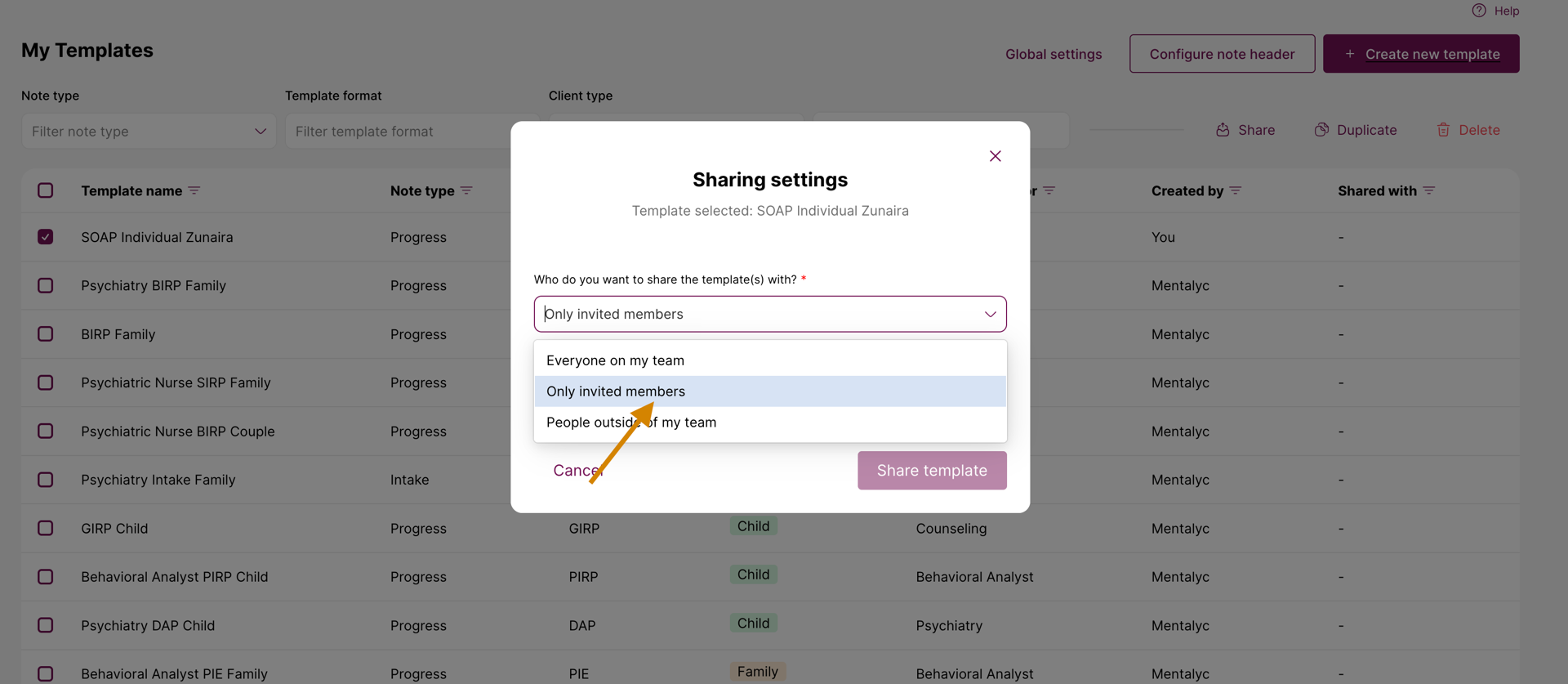Click the Share icon in toolbar
Screen dimensions: 1568x684
[x=1223, y=130]
